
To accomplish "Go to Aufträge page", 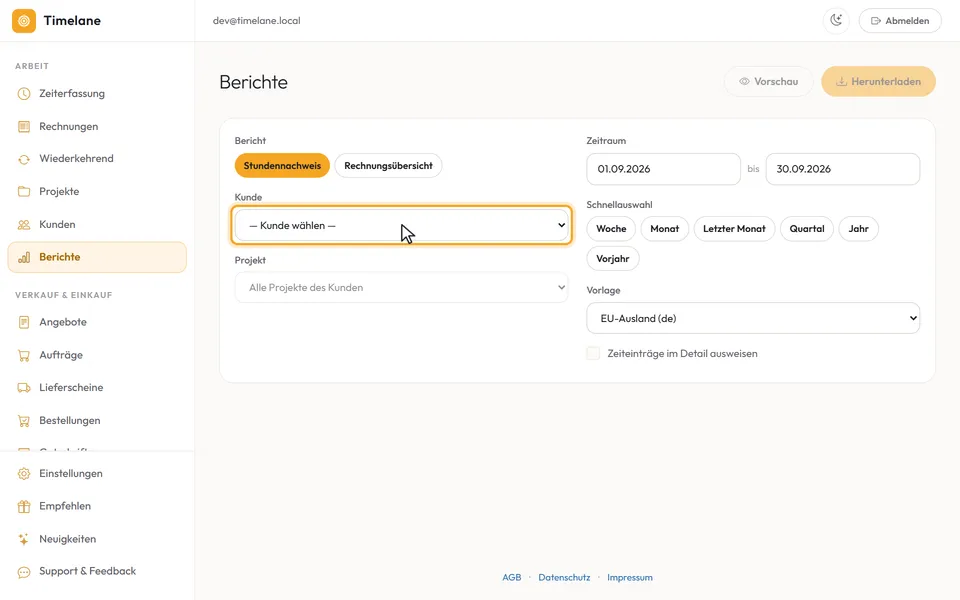I will [x=97, y=355].
